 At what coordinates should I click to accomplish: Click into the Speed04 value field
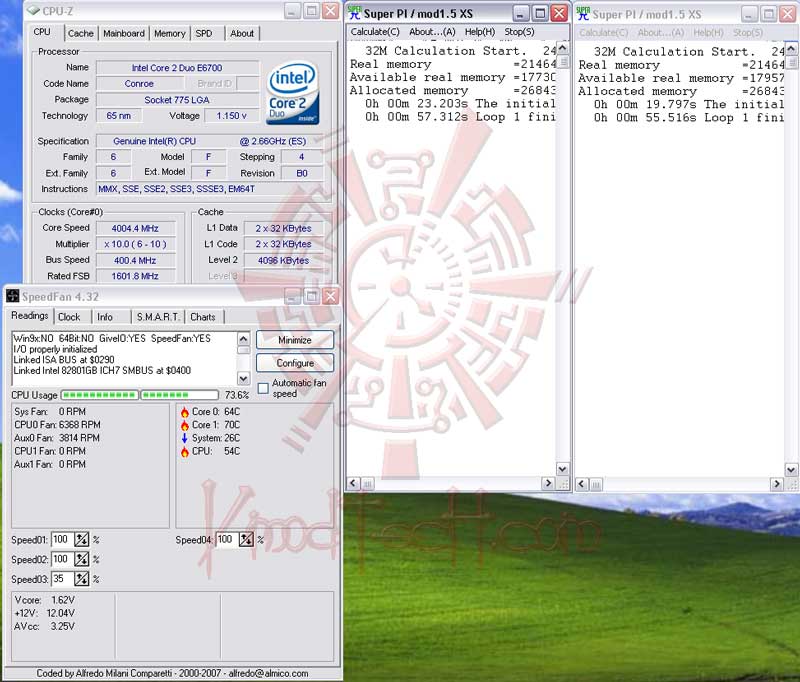pyautogui.click(x=228, y=539)
